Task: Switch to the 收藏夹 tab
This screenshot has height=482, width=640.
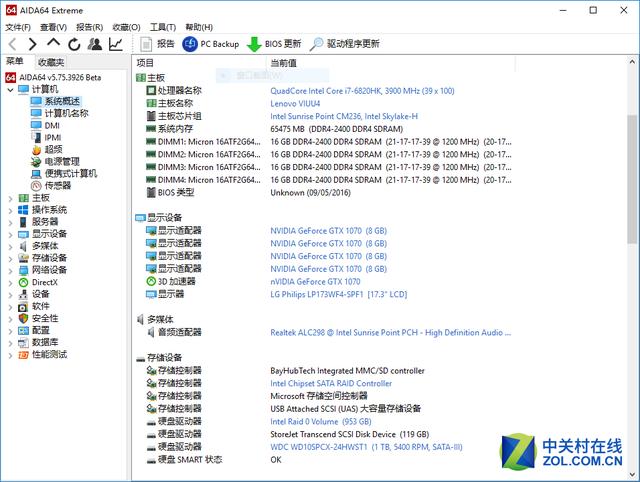Action: (x=51, y=62)
